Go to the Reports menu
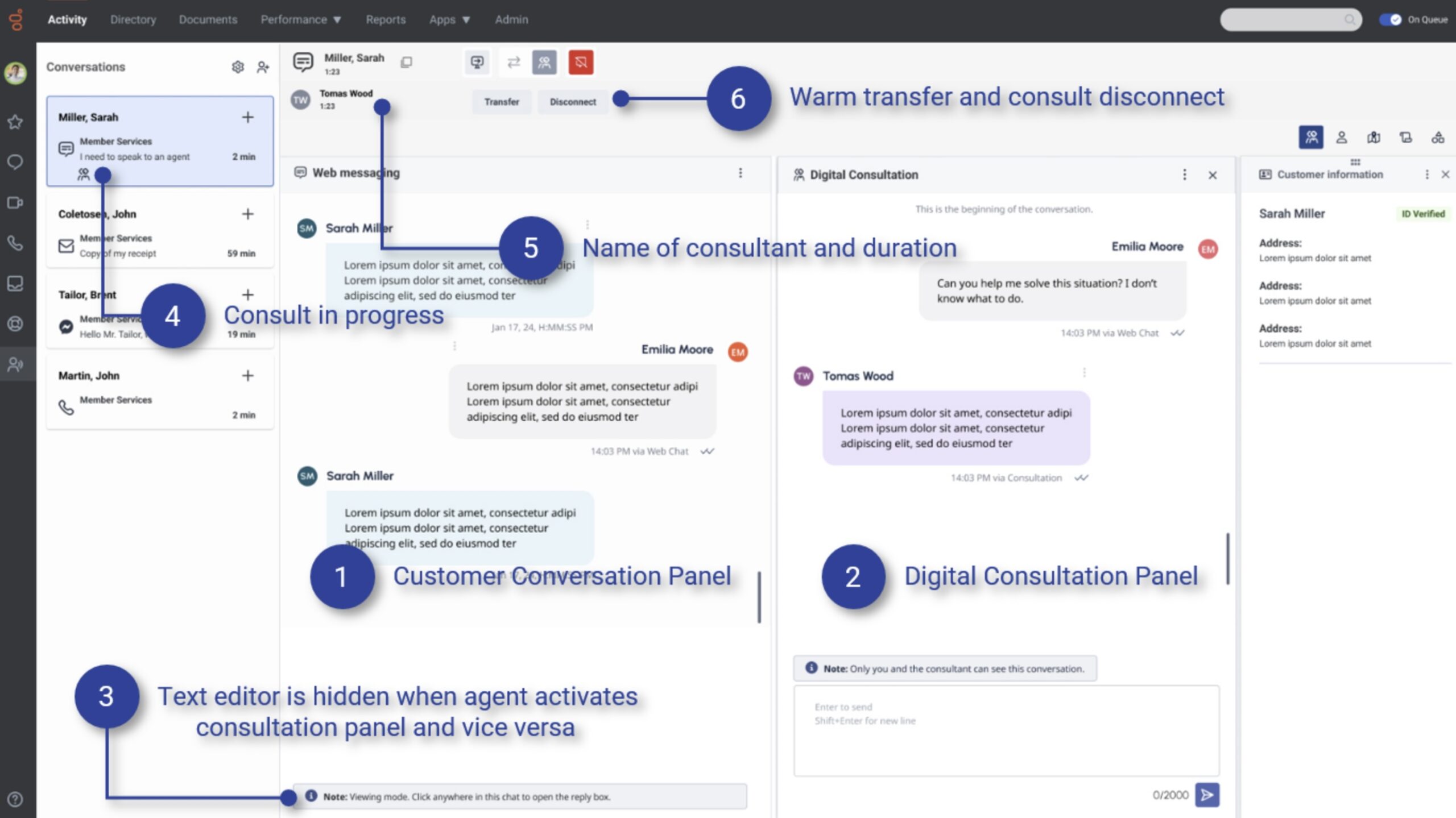Screen dimensions: 1456x818 pos(386,20)
